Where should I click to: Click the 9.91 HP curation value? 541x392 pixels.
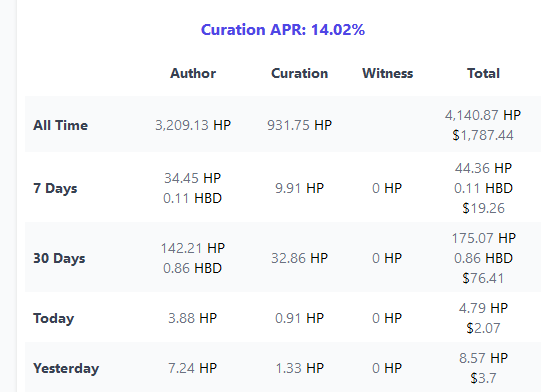299,188
